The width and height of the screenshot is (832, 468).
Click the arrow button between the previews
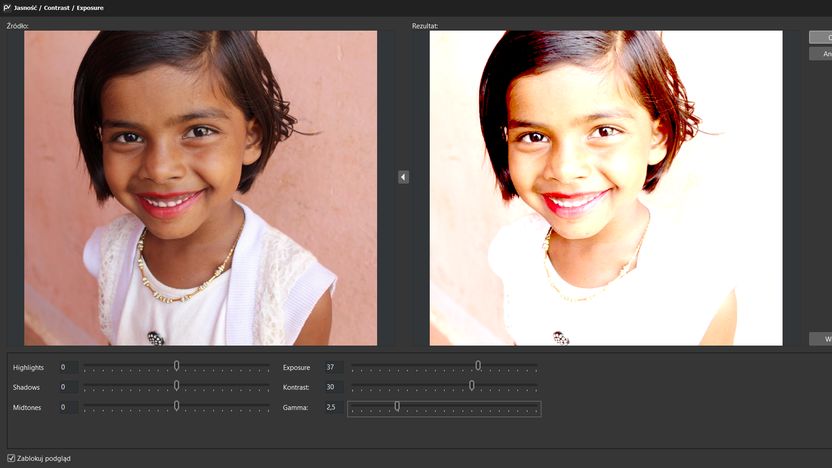point(403,177)
